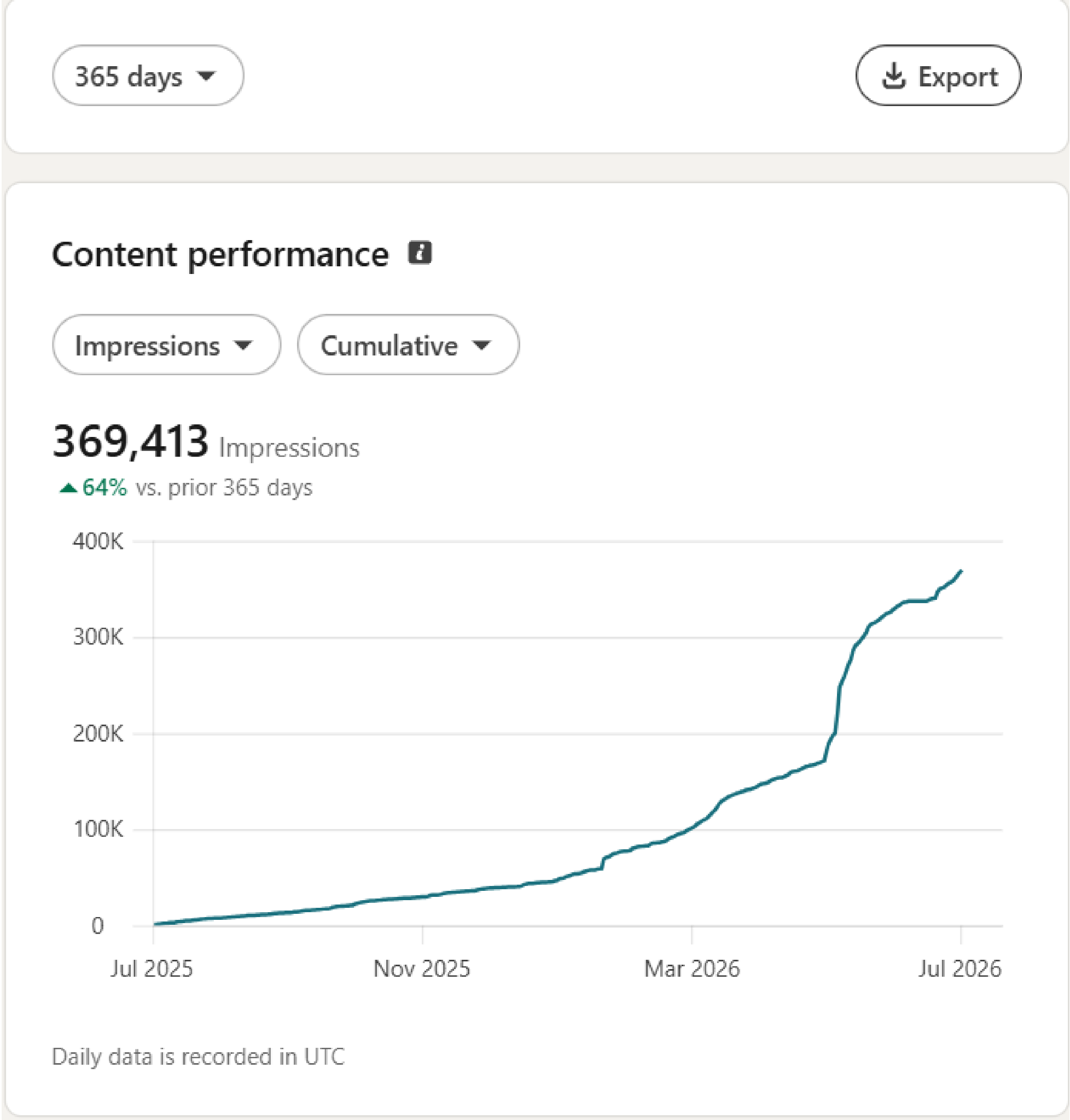The image size is (1070, 1120).
Task: Click the Export button
Action: pos(938,75)
